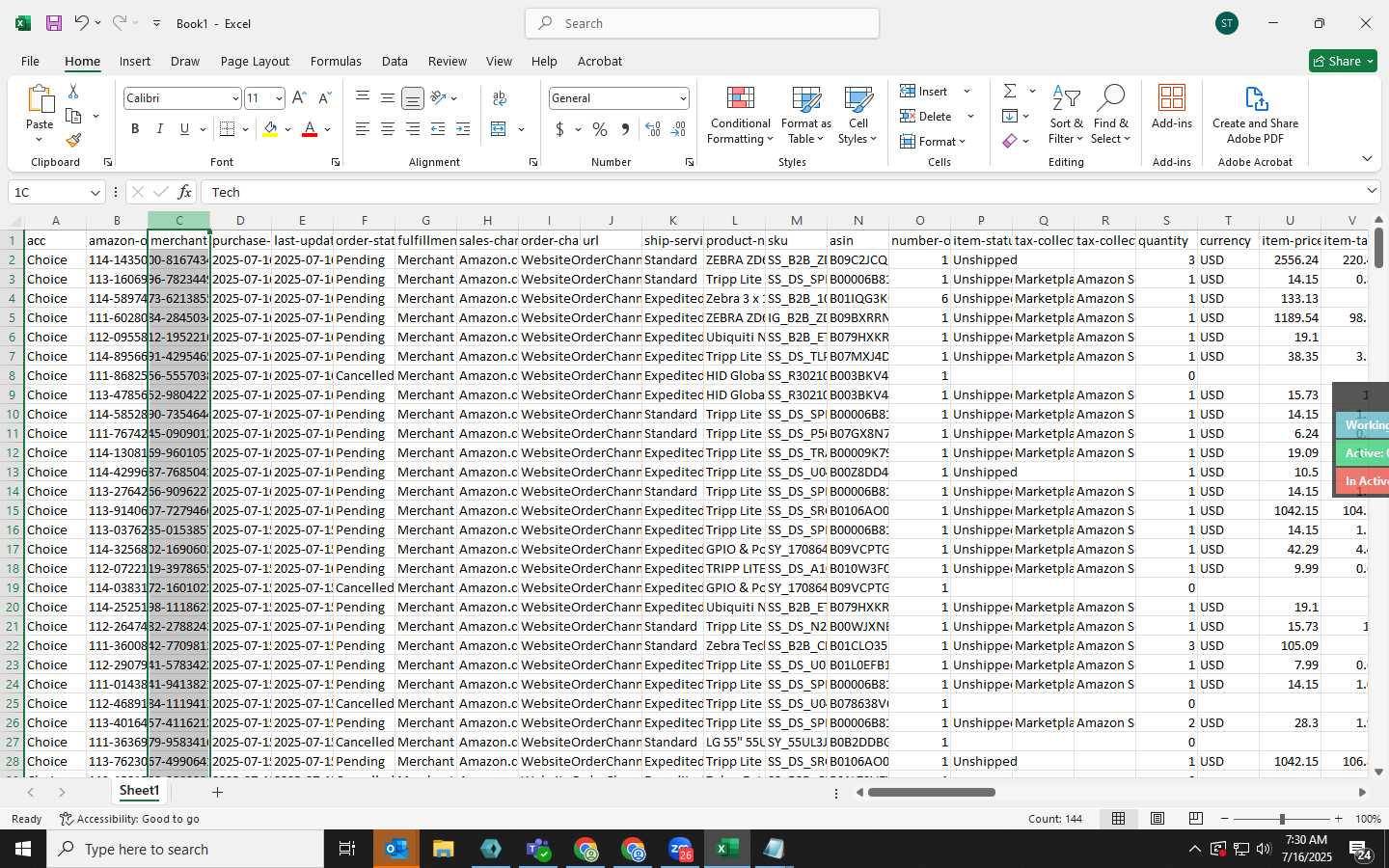Toggle Bottom Align

pyautogui.click(x=413, y=98)
